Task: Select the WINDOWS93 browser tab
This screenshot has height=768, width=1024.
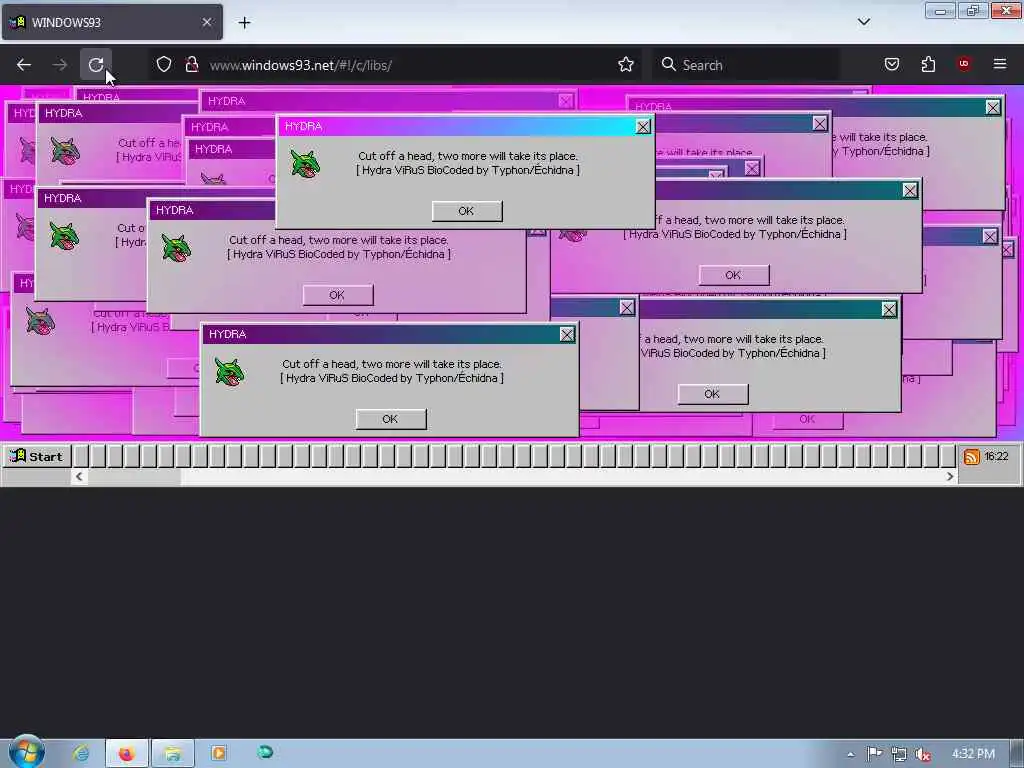Action: [x=112, y=22]
